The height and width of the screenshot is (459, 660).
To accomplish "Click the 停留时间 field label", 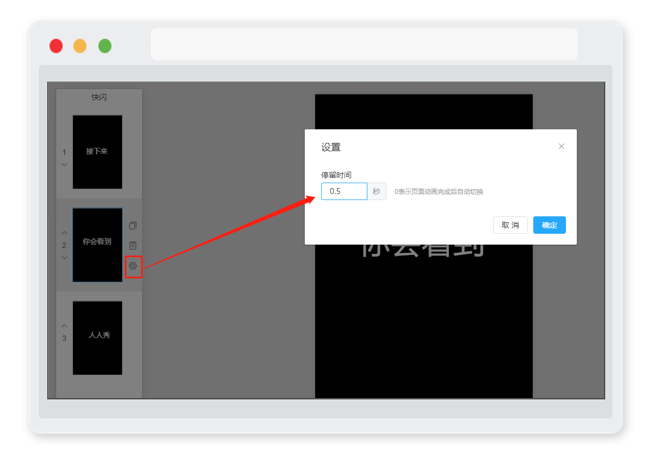I will click(x=336, y=174).
